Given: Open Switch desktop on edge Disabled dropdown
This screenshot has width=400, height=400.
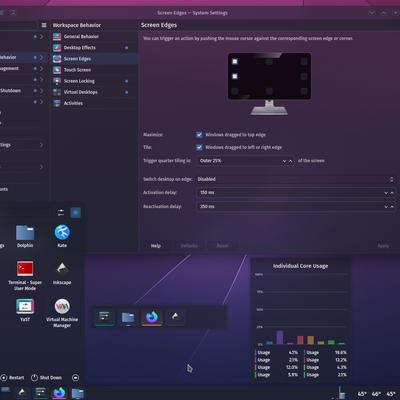Looking at the screenshot, I should click(x=296, y=179).
